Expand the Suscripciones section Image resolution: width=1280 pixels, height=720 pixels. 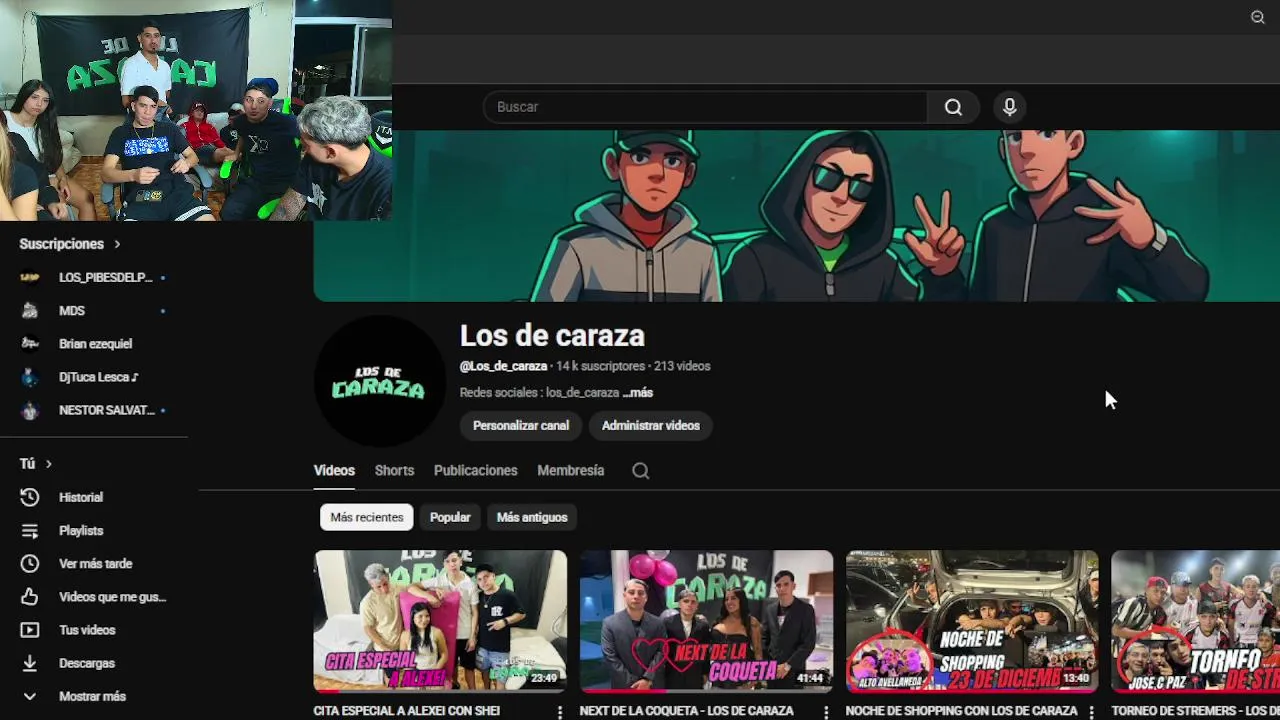click(x=70, y=244)
